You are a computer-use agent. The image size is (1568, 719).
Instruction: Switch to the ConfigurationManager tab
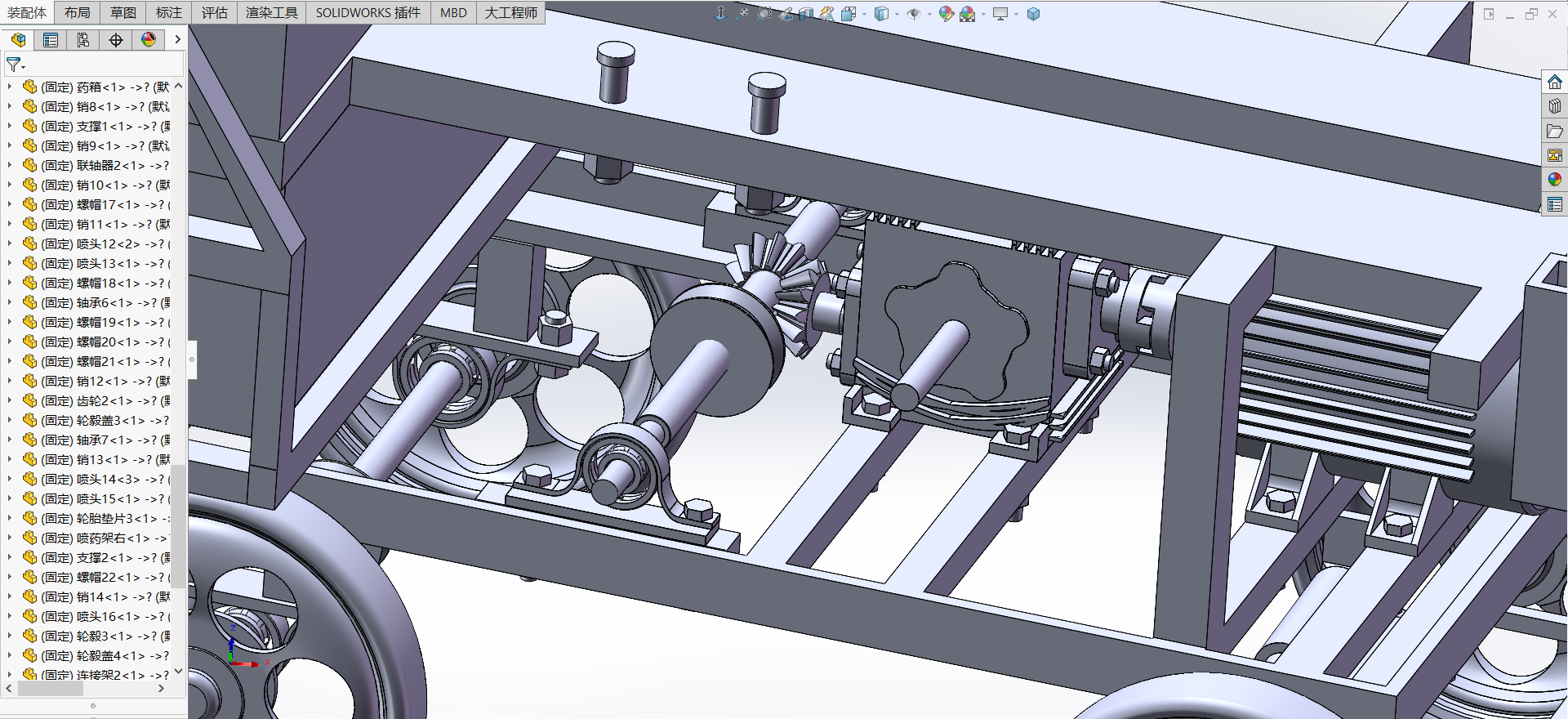click(83, 39)
